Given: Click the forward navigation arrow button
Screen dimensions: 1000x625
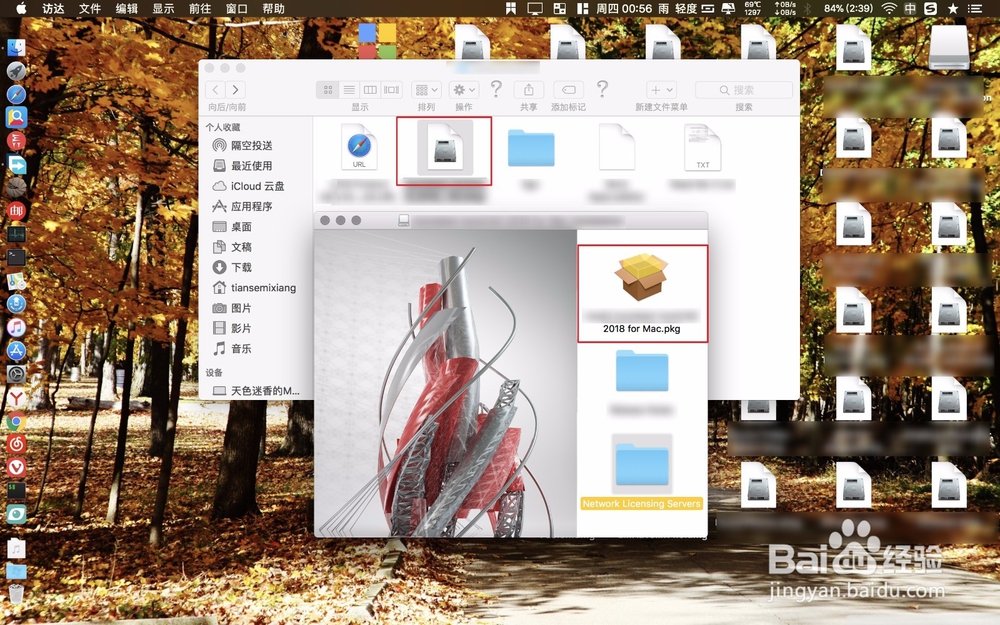Looking at the screenshot, I should (236, 89).
